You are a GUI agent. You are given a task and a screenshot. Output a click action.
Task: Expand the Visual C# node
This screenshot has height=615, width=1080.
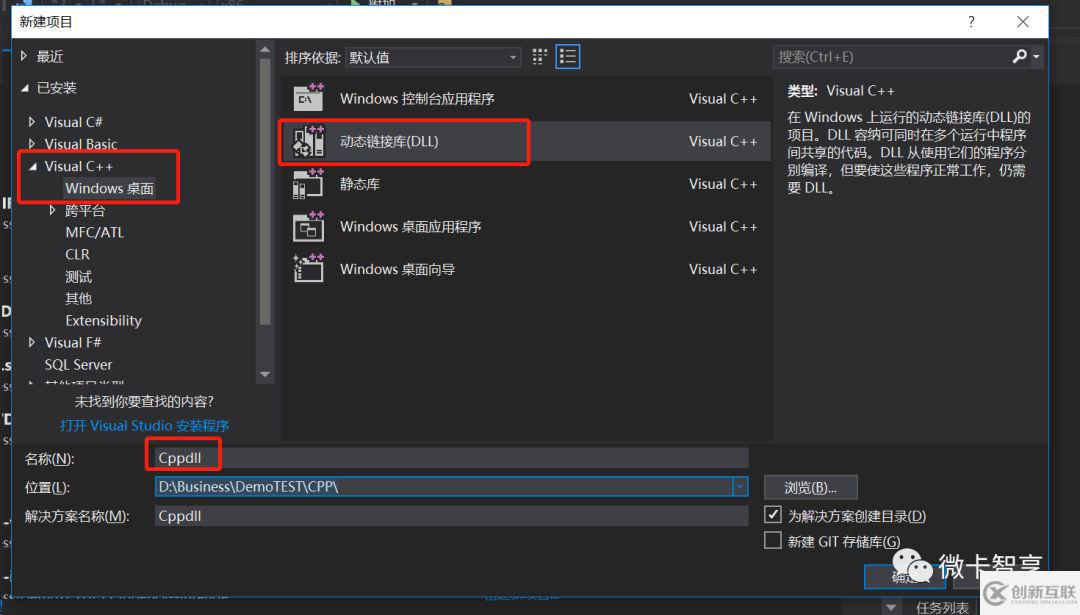tap(32, 122)
